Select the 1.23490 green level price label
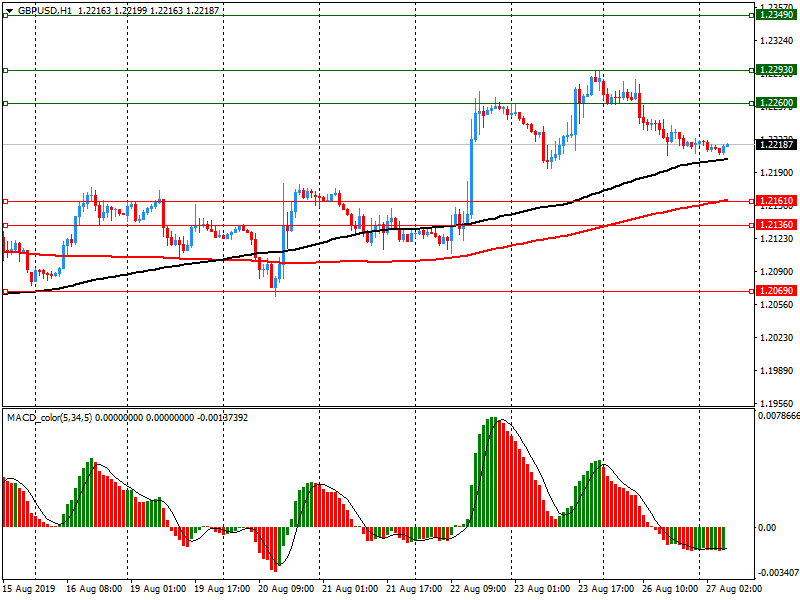800x600 pixels. [777, 15]
